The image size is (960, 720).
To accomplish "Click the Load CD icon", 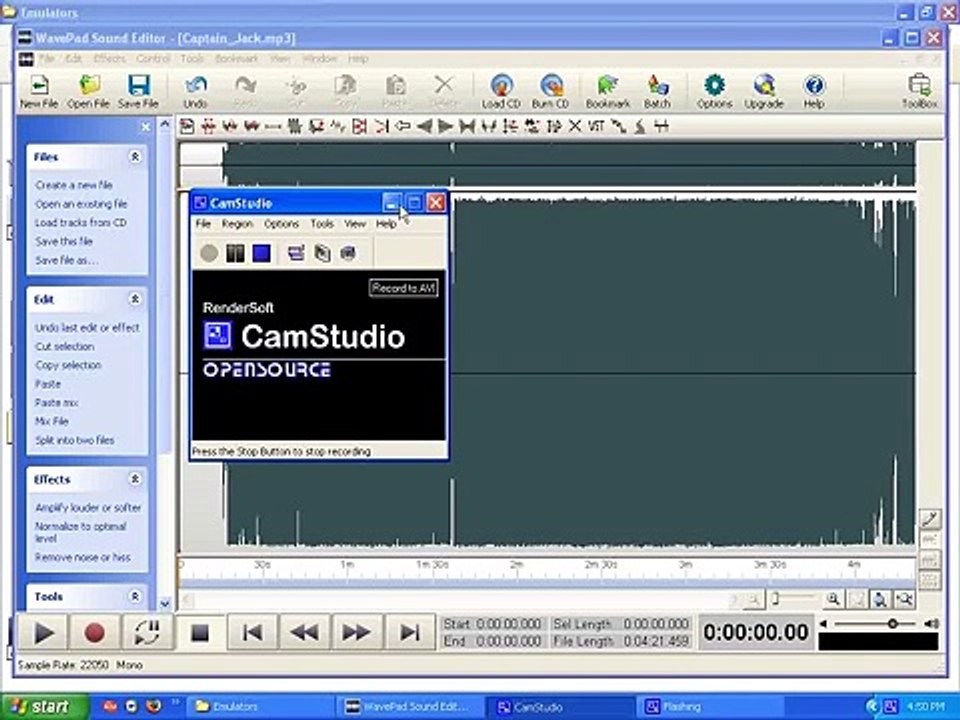I will pos(501,91).
